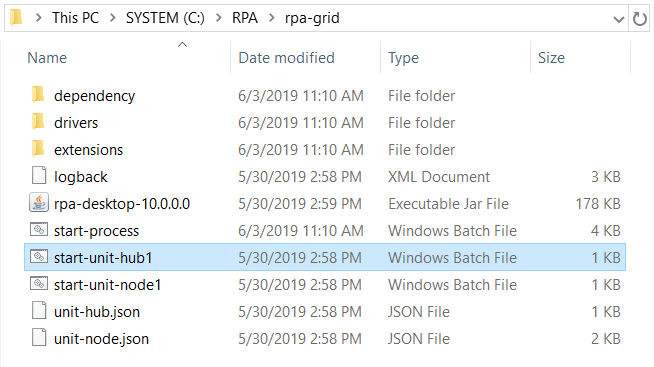Navigate to RPA breadcrumb
654x367 pixels.
pyautogui.click(x=245, y=18)
